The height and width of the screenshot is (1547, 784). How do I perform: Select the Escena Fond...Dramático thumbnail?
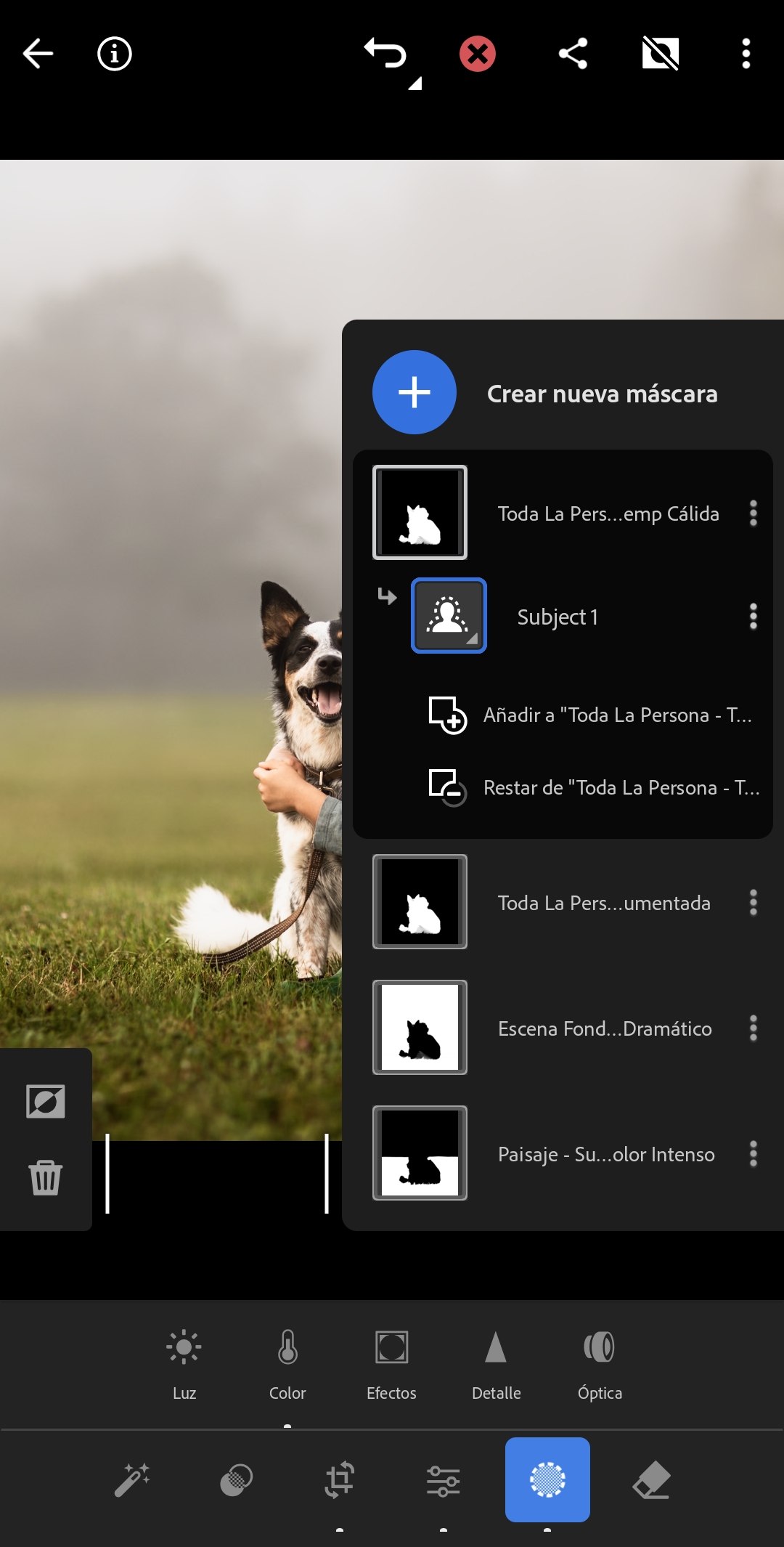tap(420, 1028)
